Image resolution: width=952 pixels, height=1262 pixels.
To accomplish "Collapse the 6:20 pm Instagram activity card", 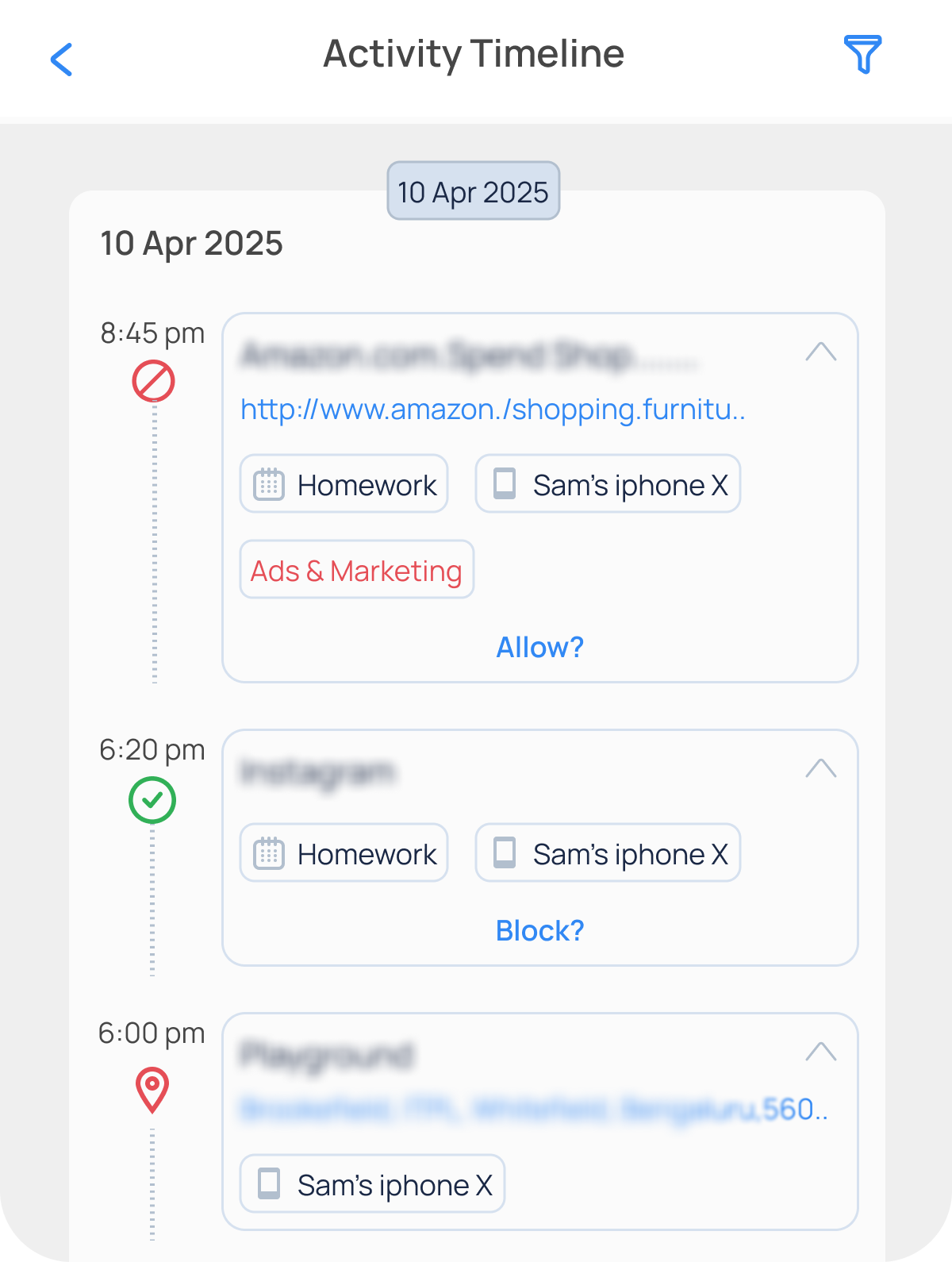I will [x=820, y=768].
